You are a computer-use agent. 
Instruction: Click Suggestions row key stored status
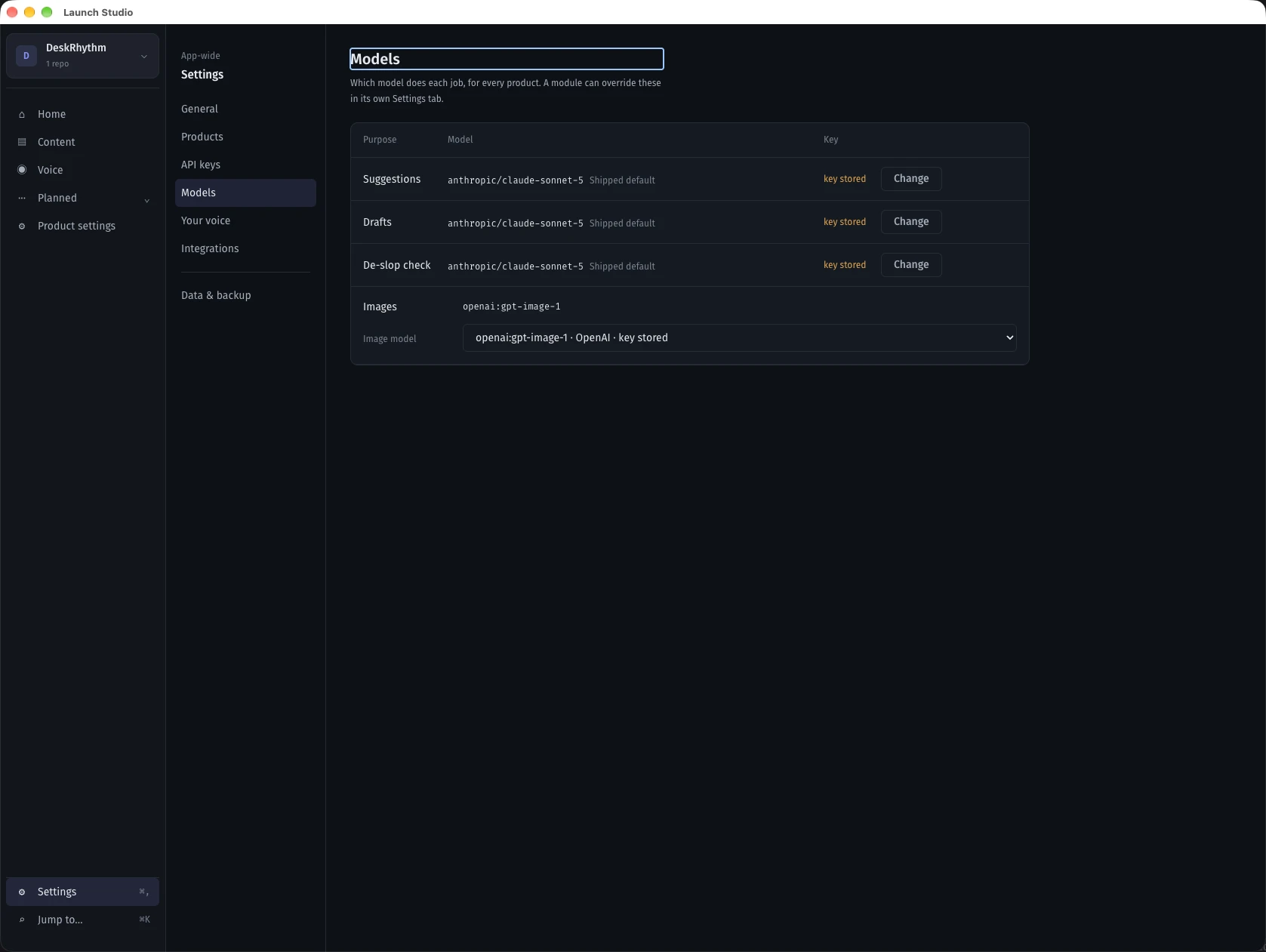(845, 179)
